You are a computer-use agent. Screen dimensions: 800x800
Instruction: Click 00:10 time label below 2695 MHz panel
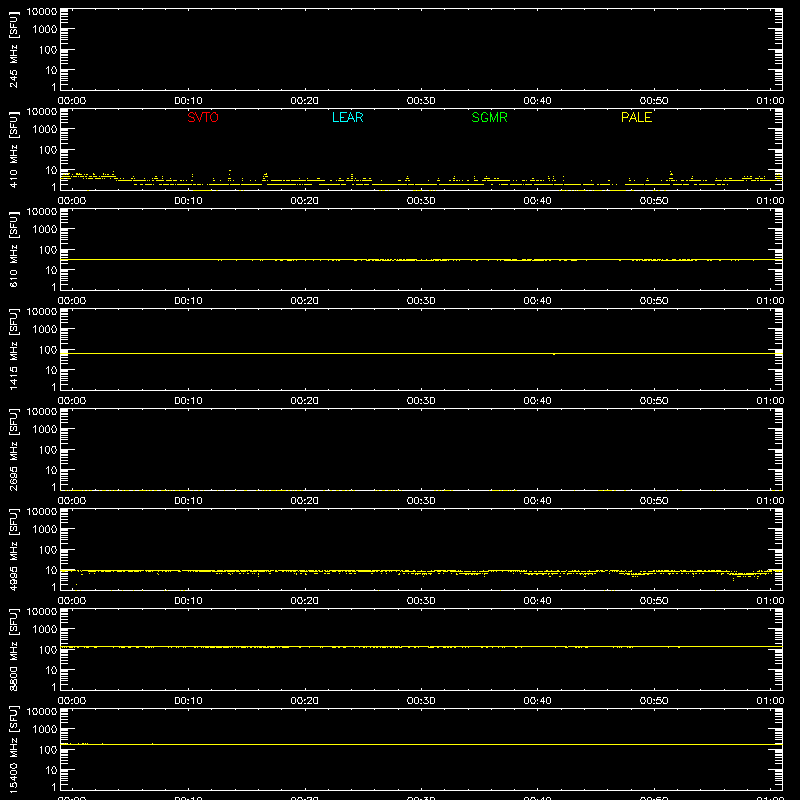[x=188, y=501]
